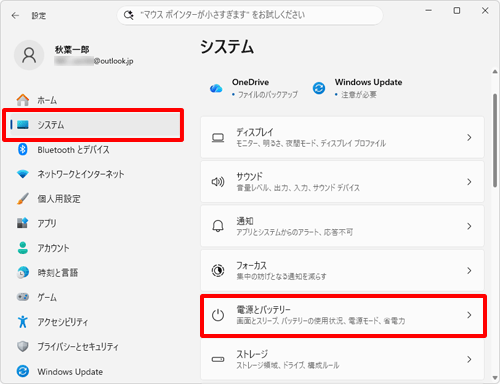Screen dimensions: 500x384
Task: Click the 通知 bell icon
Action: pyautogui.click(x=218, y=226)
